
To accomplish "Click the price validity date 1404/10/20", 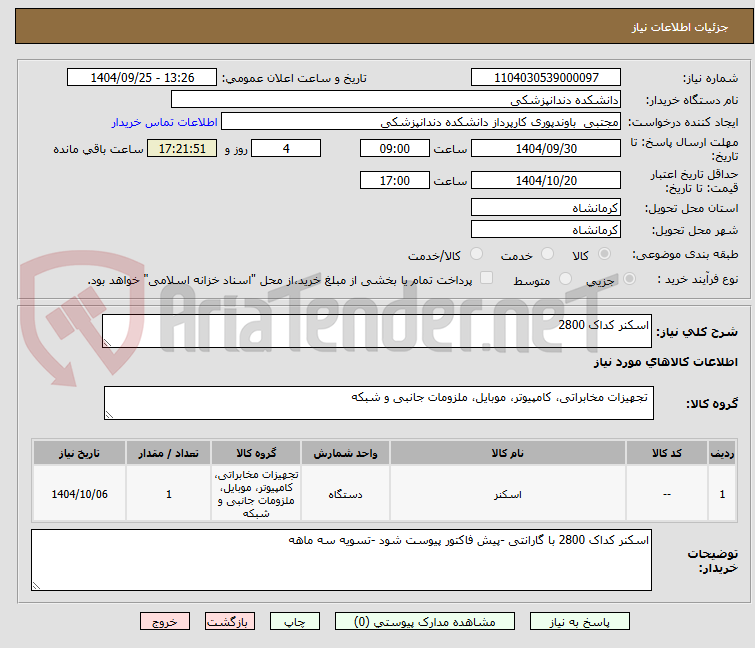I will coord(546,181).
